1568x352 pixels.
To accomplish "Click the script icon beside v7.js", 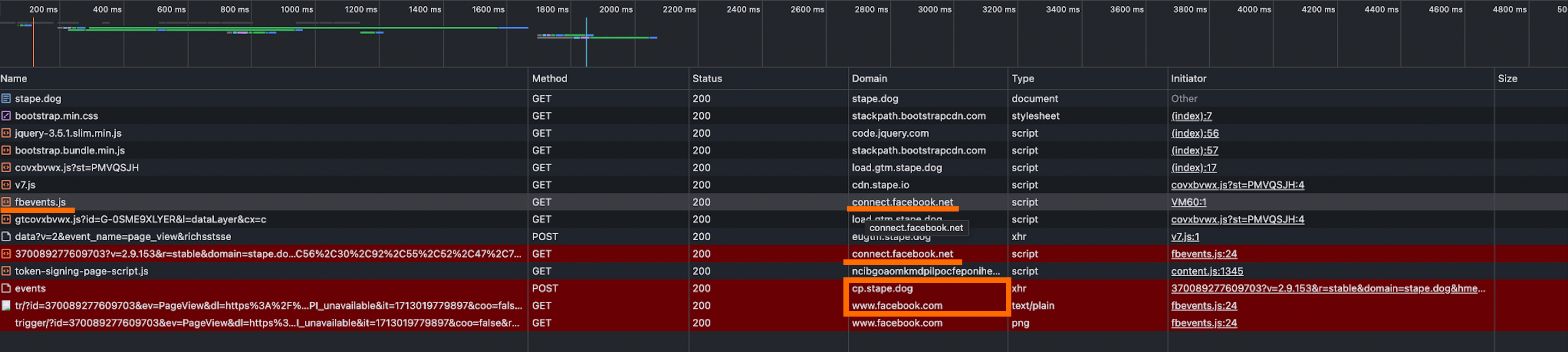I will (x=6, y=184).
